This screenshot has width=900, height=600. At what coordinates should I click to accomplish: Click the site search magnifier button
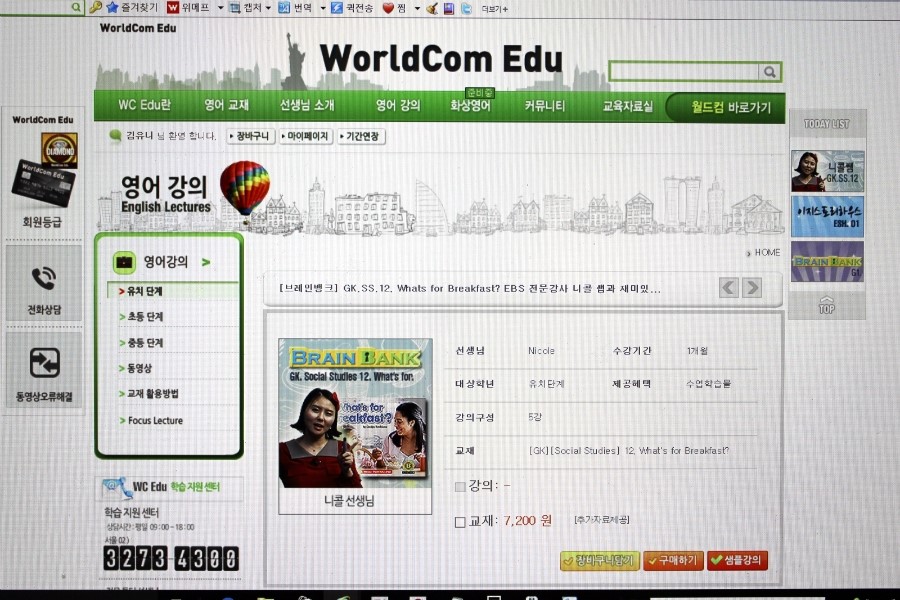click(770, 72)
